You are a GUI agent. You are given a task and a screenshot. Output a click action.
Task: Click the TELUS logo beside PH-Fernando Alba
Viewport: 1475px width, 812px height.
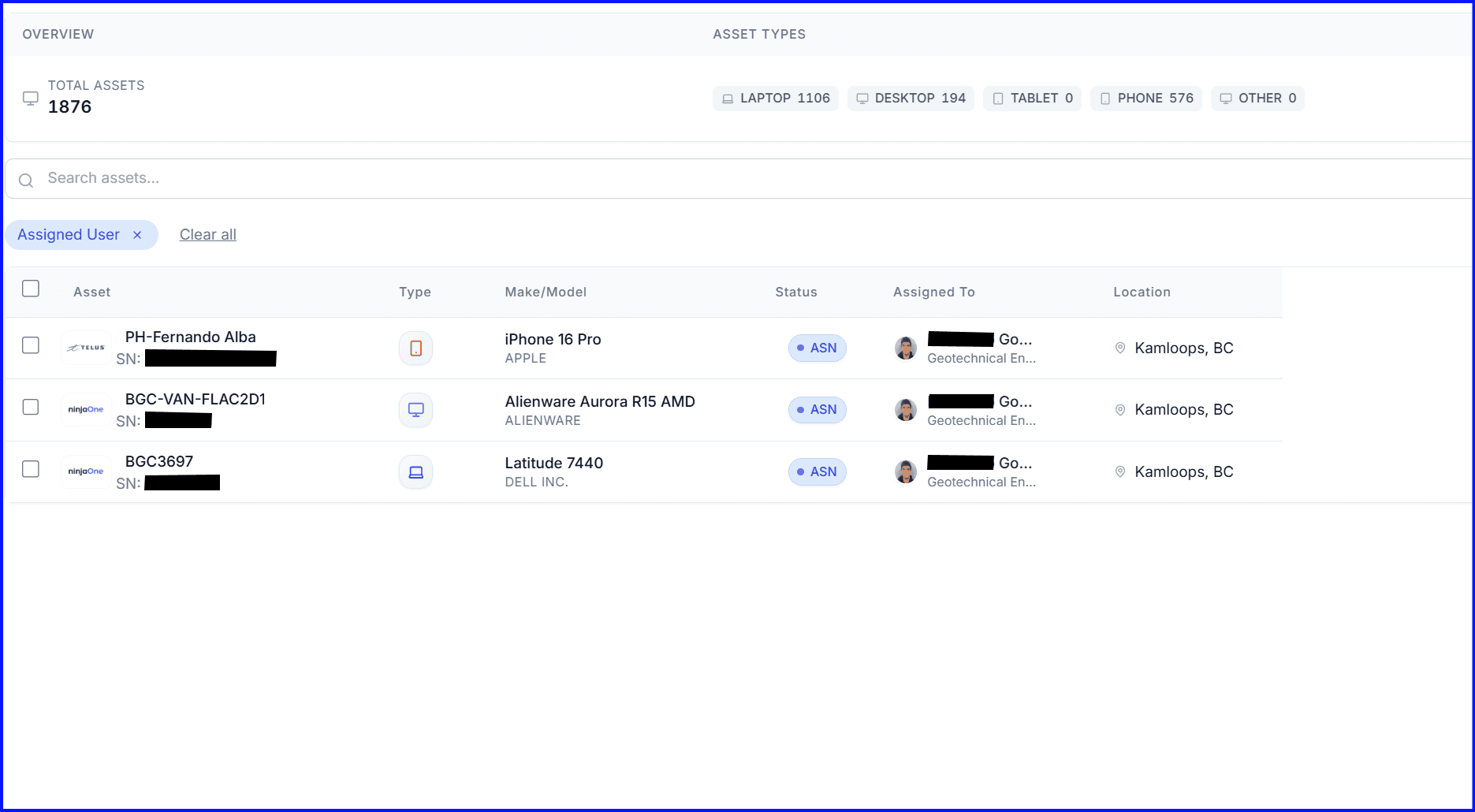click(x=86, y=348)
